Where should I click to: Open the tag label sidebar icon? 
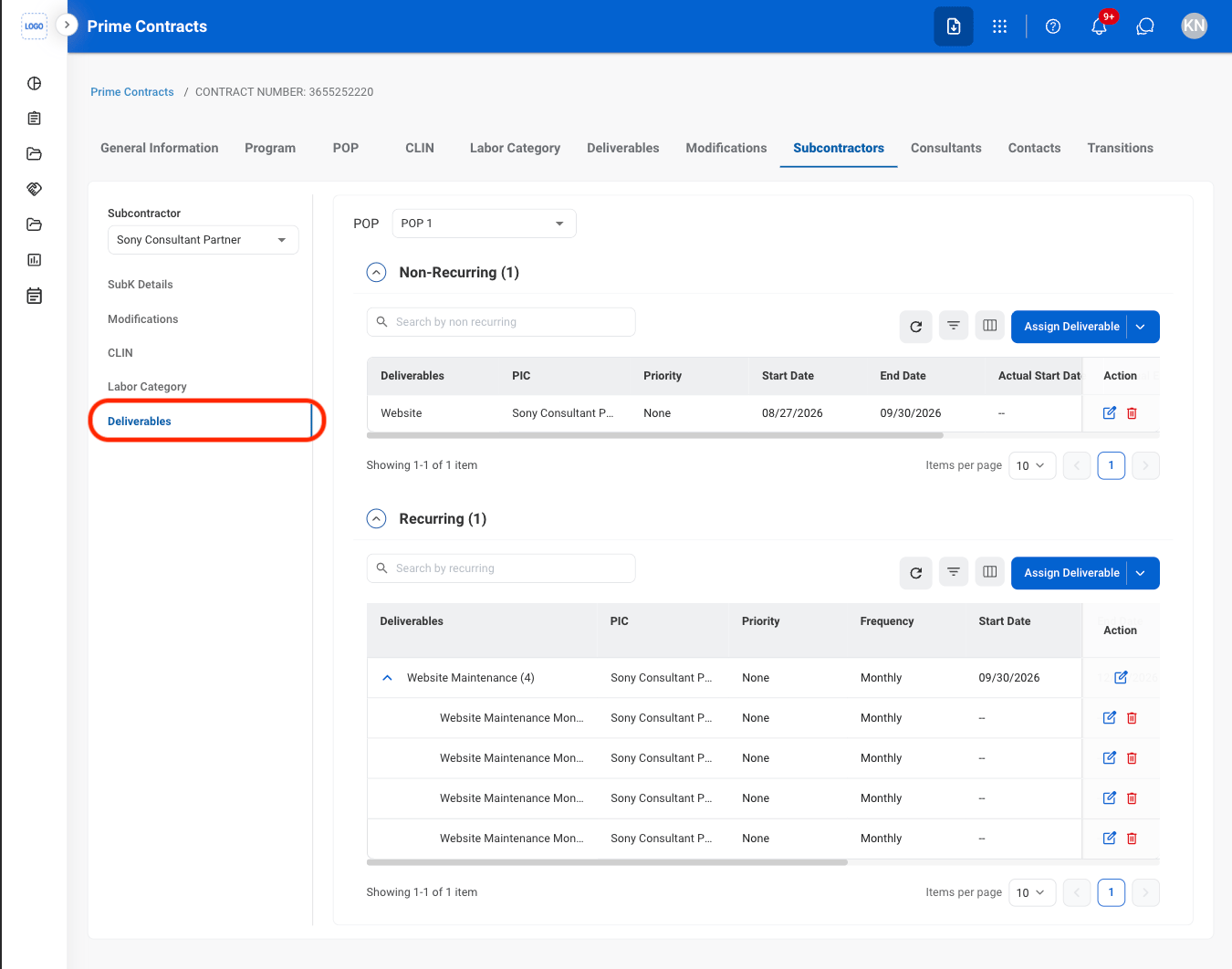[35, 189]
